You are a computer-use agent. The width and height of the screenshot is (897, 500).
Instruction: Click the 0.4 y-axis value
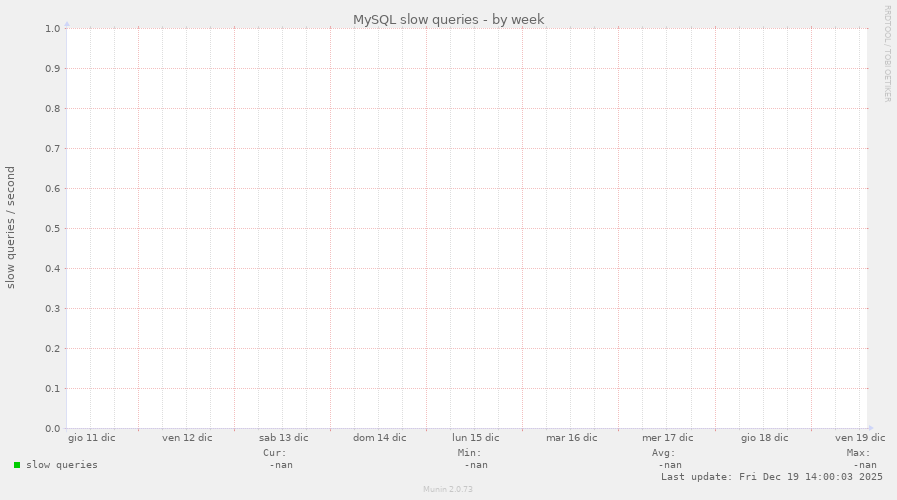53,269
